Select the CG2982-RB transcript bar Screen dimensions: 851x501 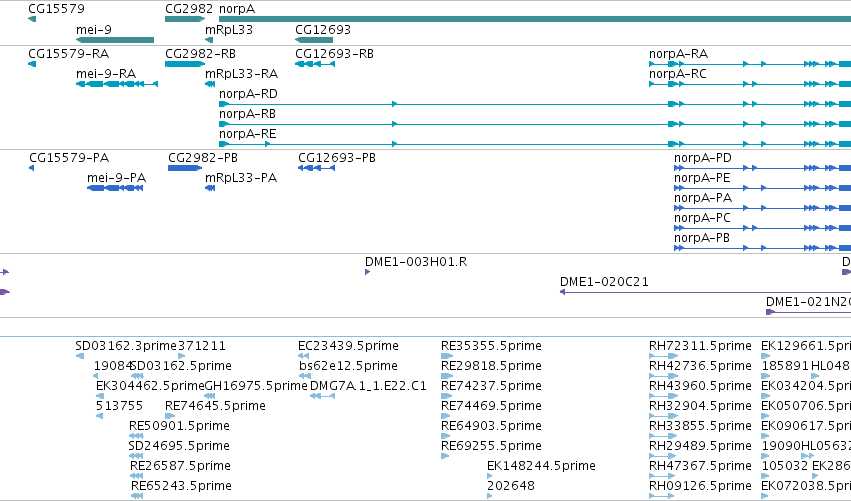point(185,64)
